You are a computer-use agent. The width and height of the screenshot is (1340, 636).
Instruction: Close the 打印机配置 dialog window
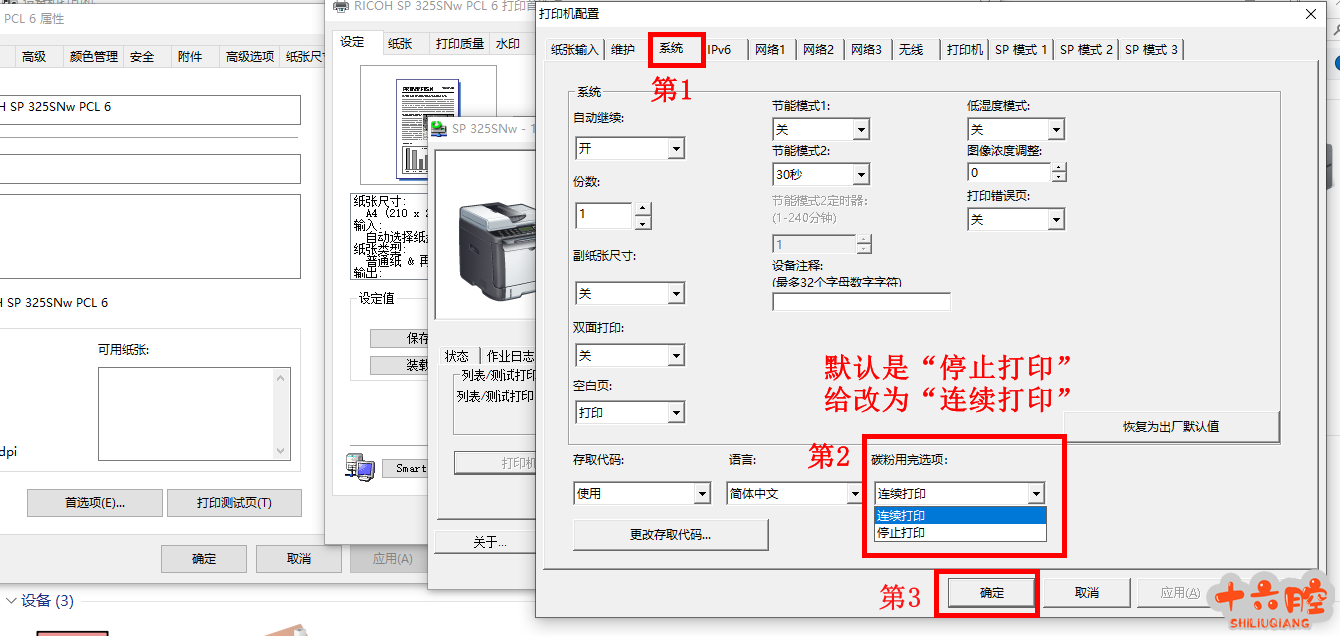1310,14
